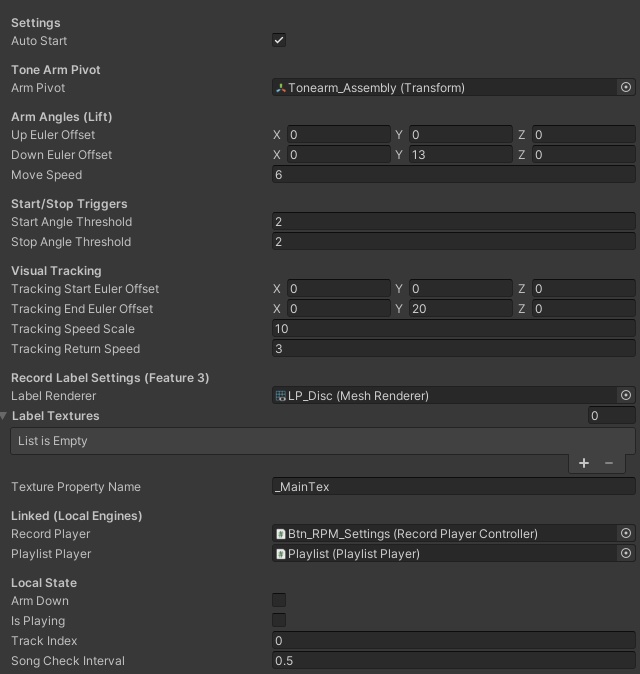Viewport: 640px width, 674px height.
Task: Click the Playlist script icon
Action: point(281,554)
